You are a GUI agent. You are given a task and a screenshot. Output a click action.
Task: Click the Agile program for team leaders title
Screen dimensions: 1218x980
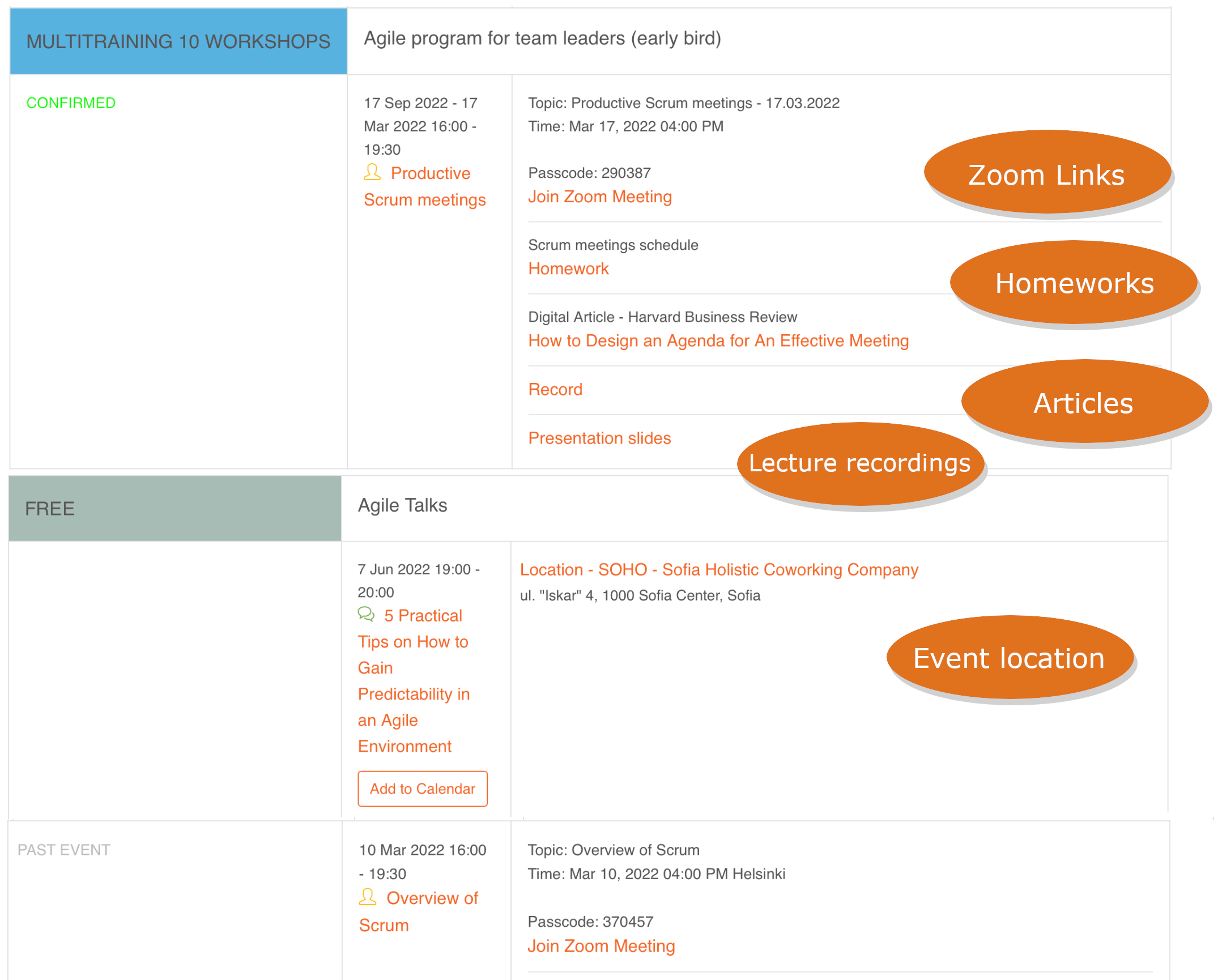pyautogui.click(x=542, y=39)
